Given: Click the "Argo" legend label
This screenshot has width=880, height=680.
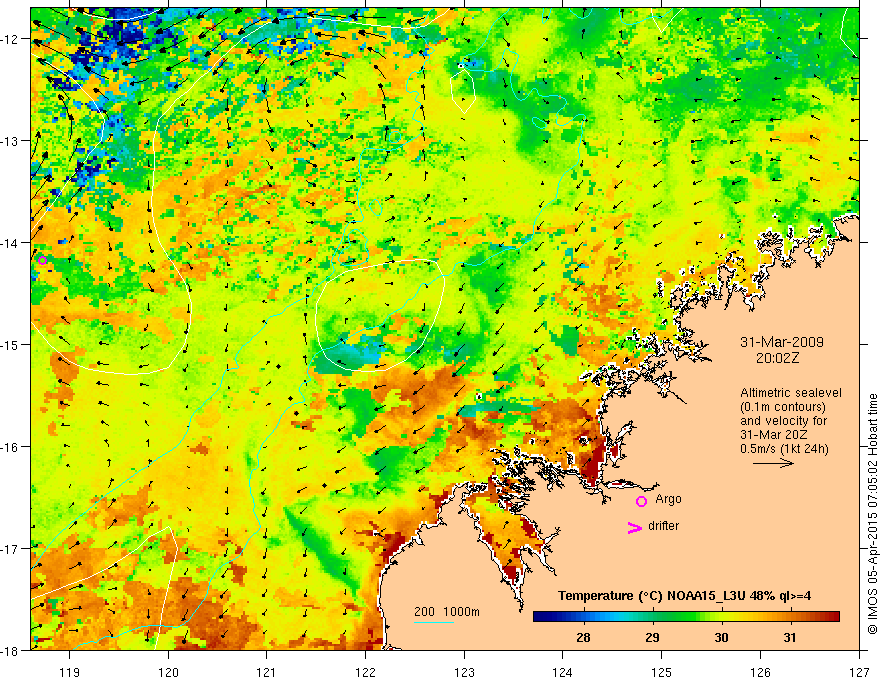Looking at the screenshot, I should (x=668, y=499).
